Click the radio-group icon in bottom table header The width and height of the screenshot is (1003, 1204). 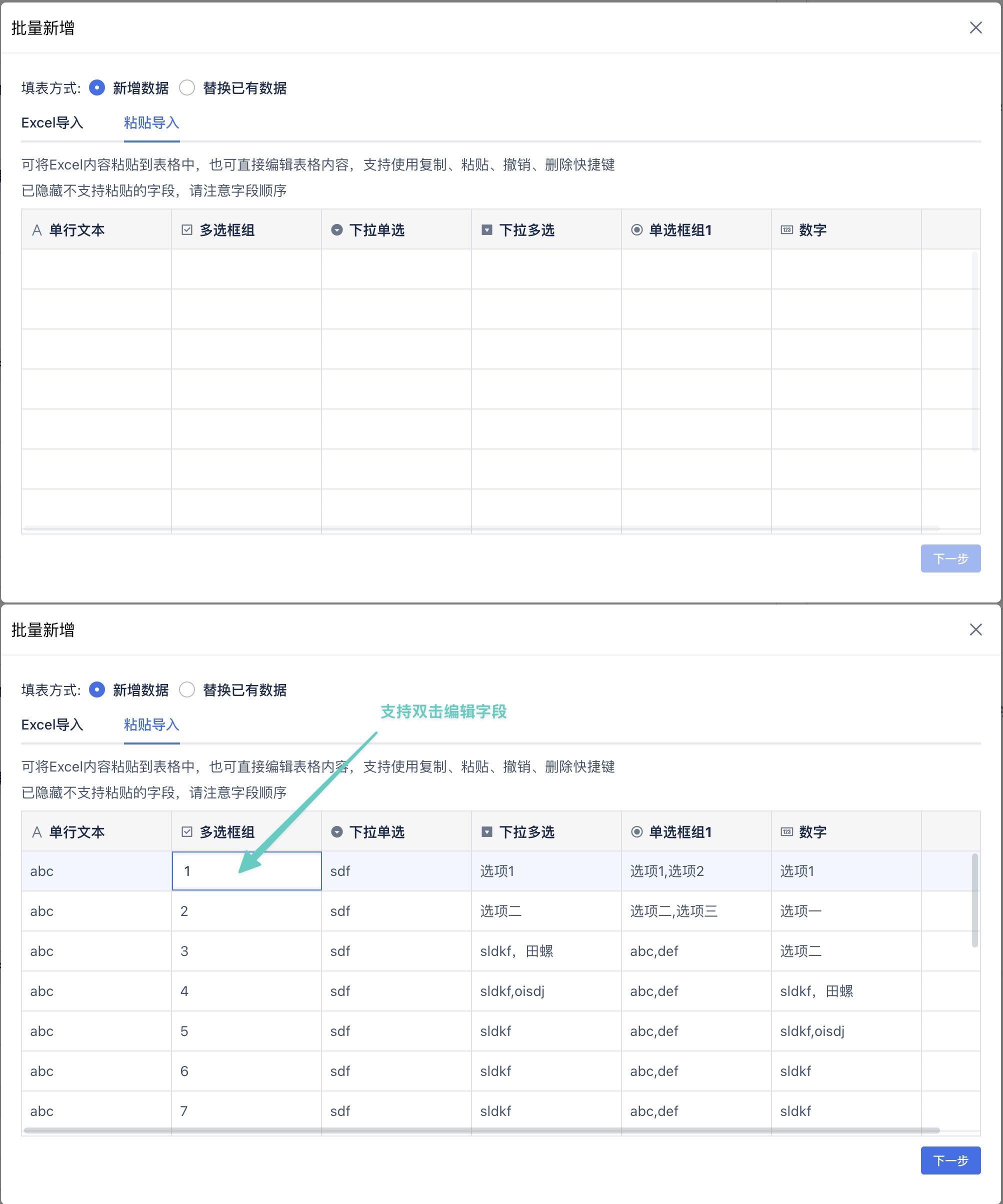[x=636, y=832]
